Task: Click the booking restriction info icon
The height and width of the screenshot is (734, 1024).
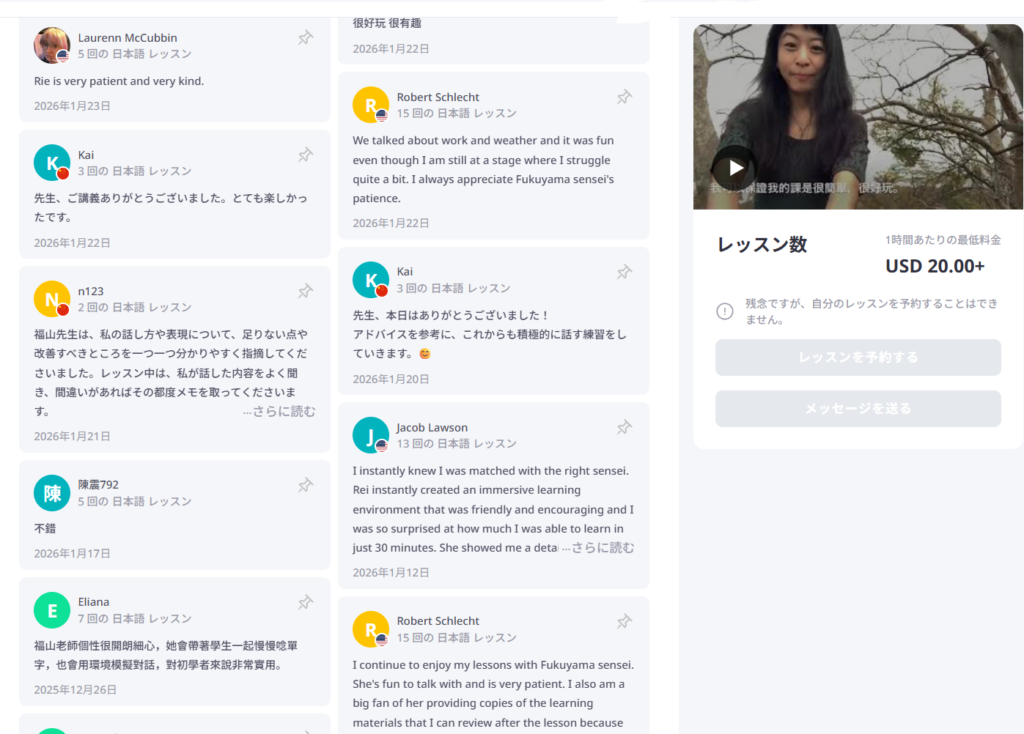Action: [725, 311]
